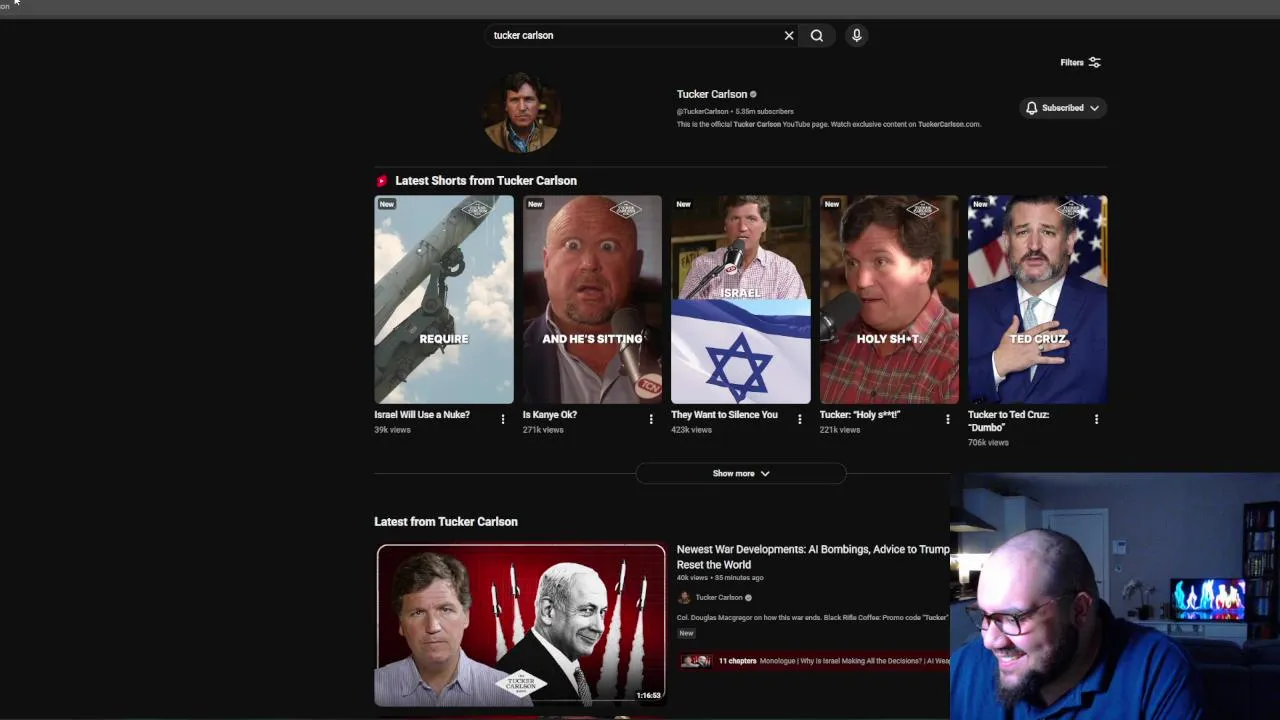Viewport: 1280px width, 720px height.
Task: Open the 'Tucker: Holy s**t!' short thumbnail
Action: click(889, 299)
